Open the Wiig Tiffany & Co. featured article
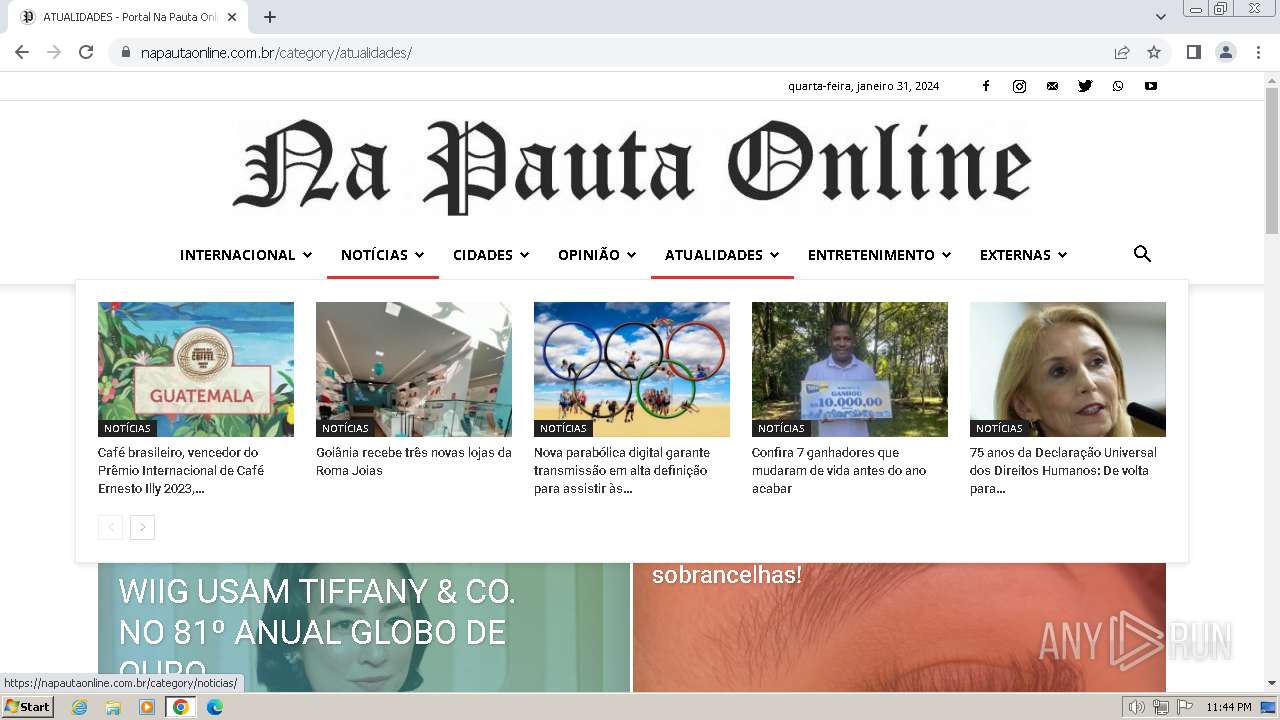1280x720 pixels. [364, 628]
